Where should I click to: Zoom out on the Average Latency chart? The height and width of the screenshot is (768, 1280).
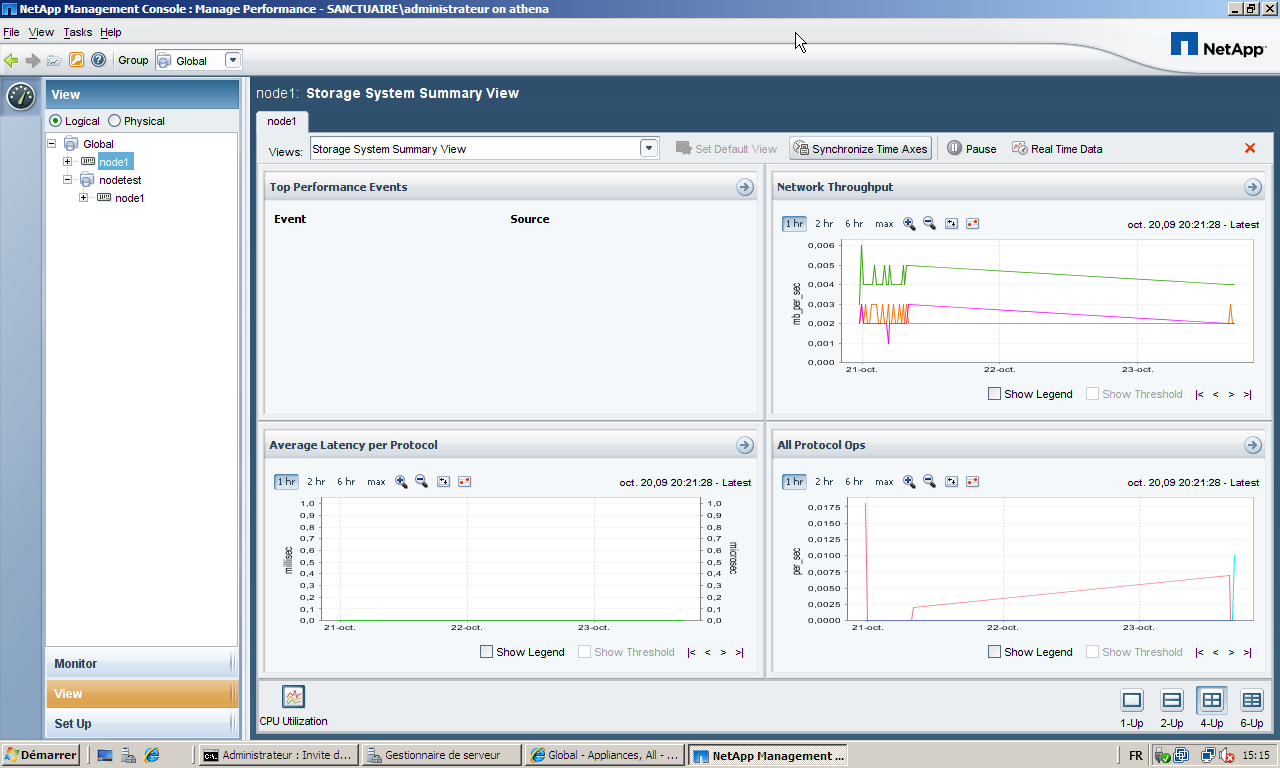click(421, 482)
